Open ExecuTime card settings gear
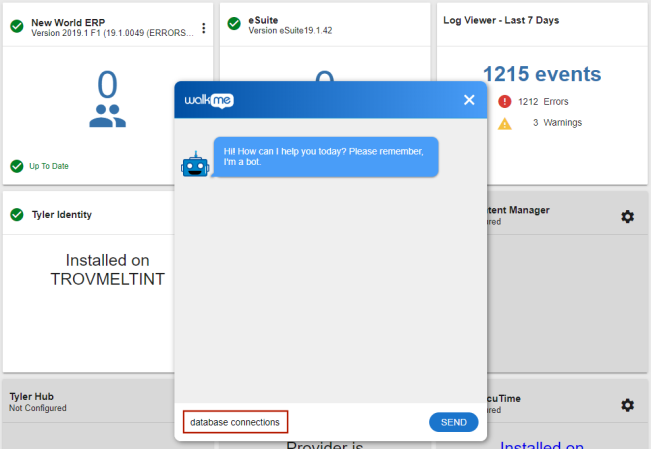Viewport: 651px width, 449px height. click(627, 405)
